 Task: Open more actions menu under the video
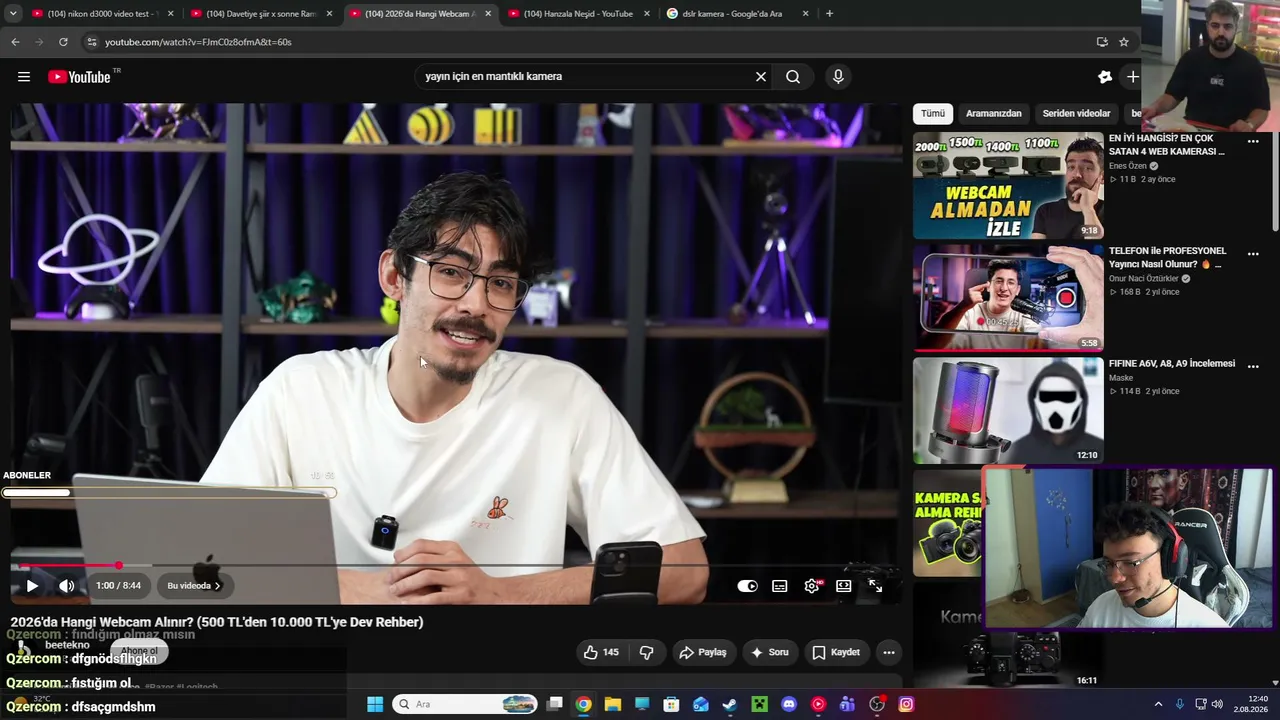888,652
